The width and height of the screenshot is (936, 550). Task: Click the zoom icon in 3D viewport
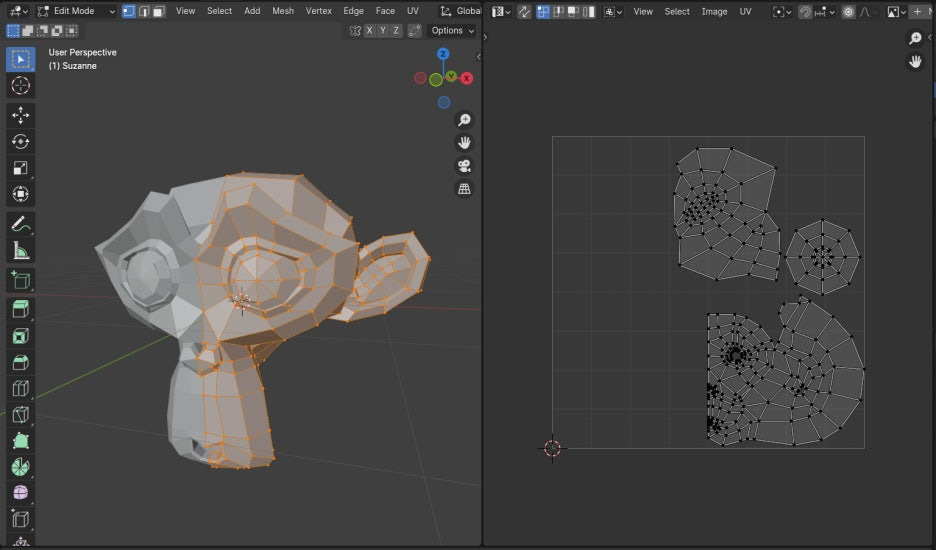[464, 120]
